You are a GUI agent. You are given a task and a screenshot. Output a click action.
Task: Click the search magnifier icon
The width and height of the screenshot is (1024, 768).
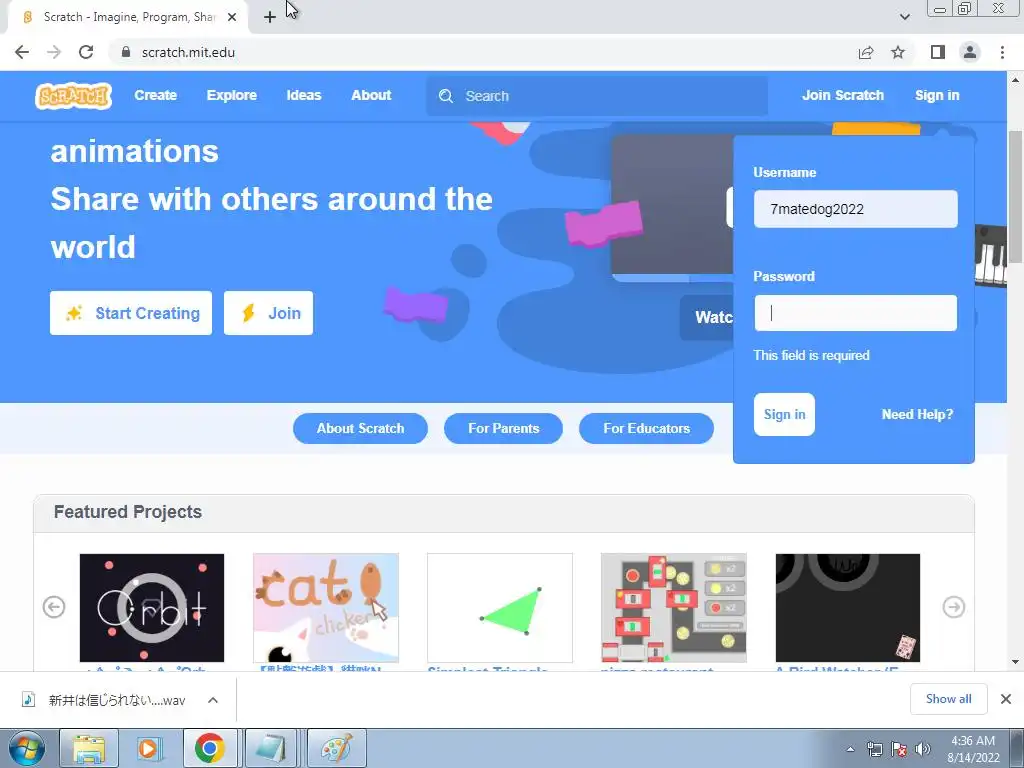click(445, 96)
